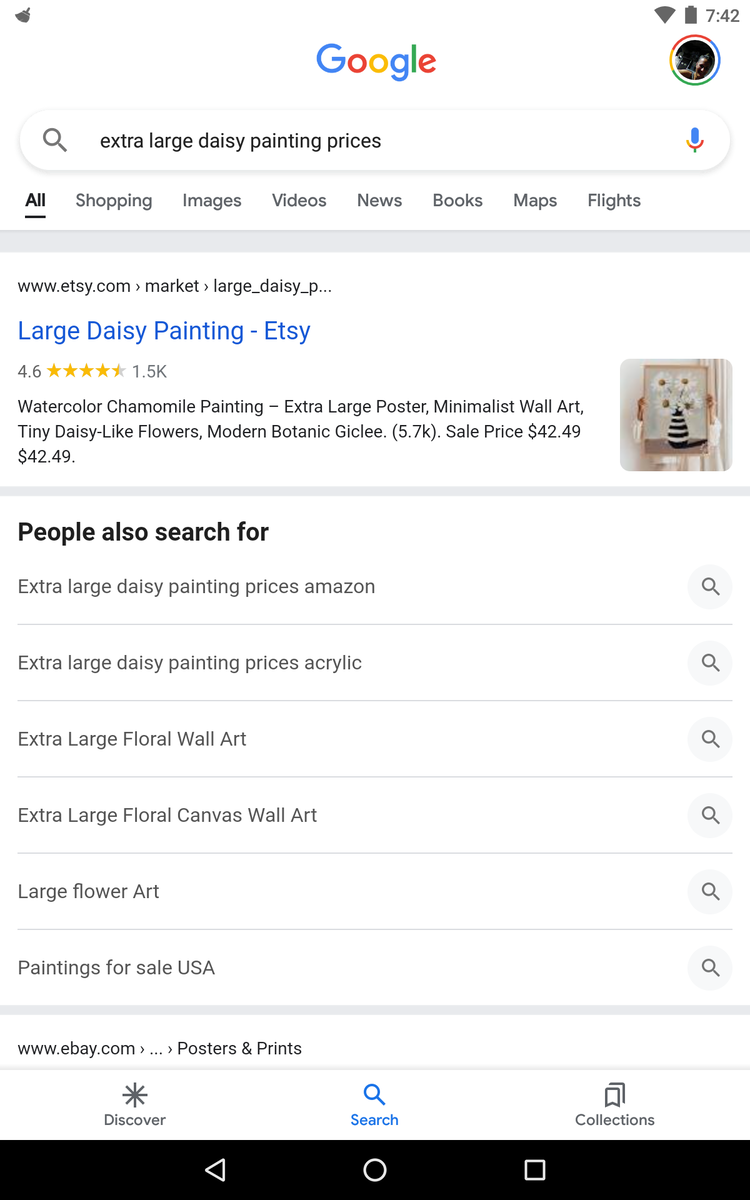Open Collections from the bottom bar
The height and width of the screenshot is (1200, 750).
click(x=614, y=1104)
